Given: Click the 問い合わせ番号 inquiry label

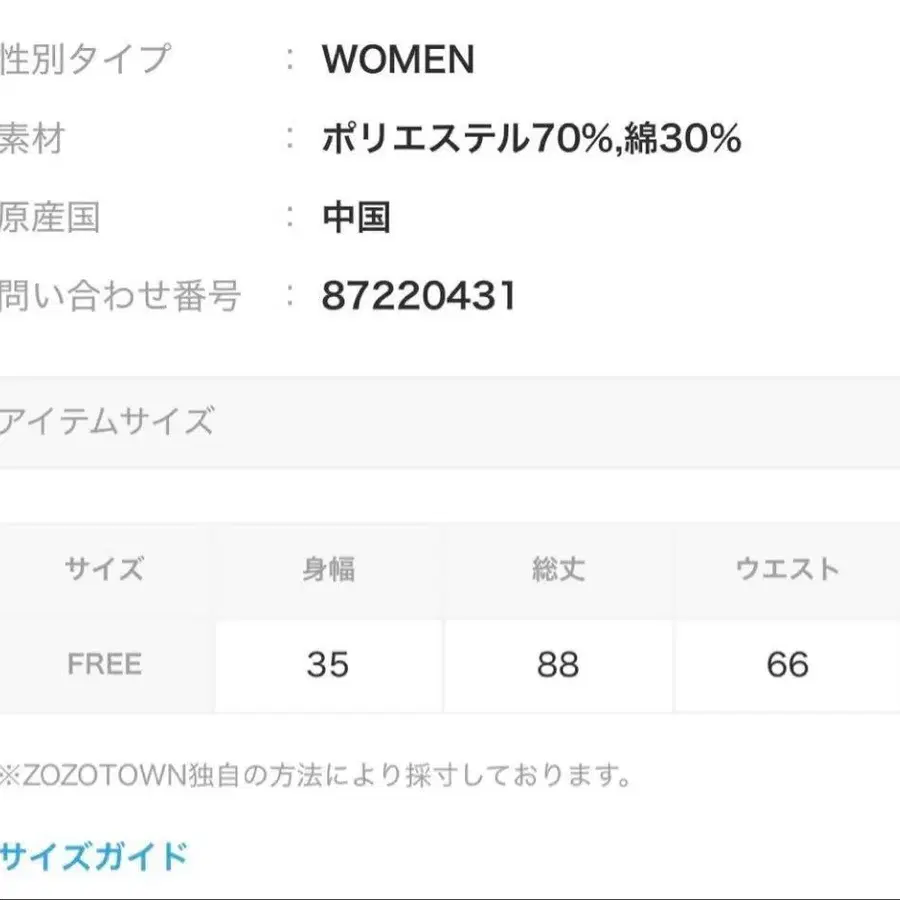Looking at the screenshot, I should [120, 294].
